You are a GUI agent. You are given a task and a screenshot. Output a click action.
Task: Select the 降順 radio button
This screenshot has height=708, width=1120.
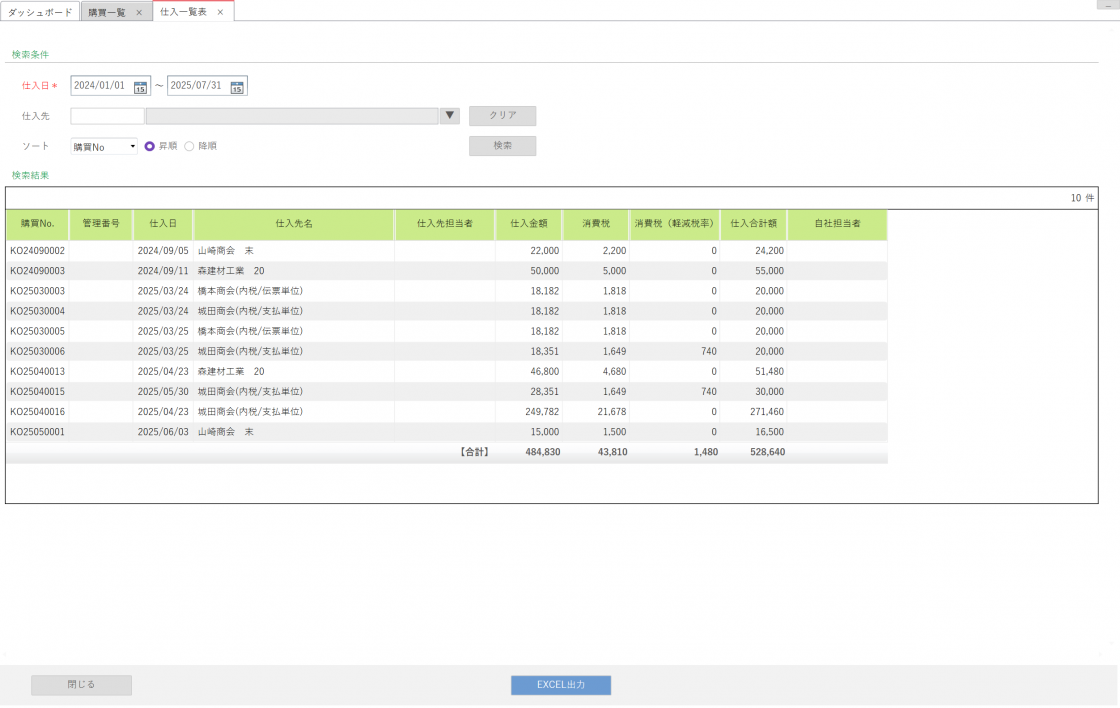[x=189, y=146]
